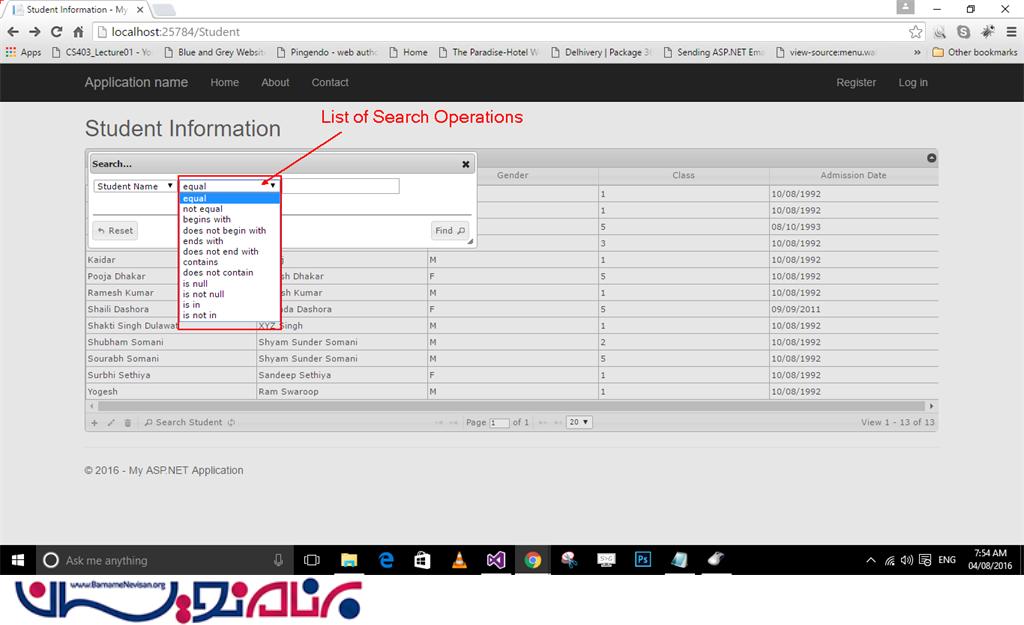1024x625 pixels.
Task: Open the rows-per-page dropdown showing 20
Action: click(579, 422)
